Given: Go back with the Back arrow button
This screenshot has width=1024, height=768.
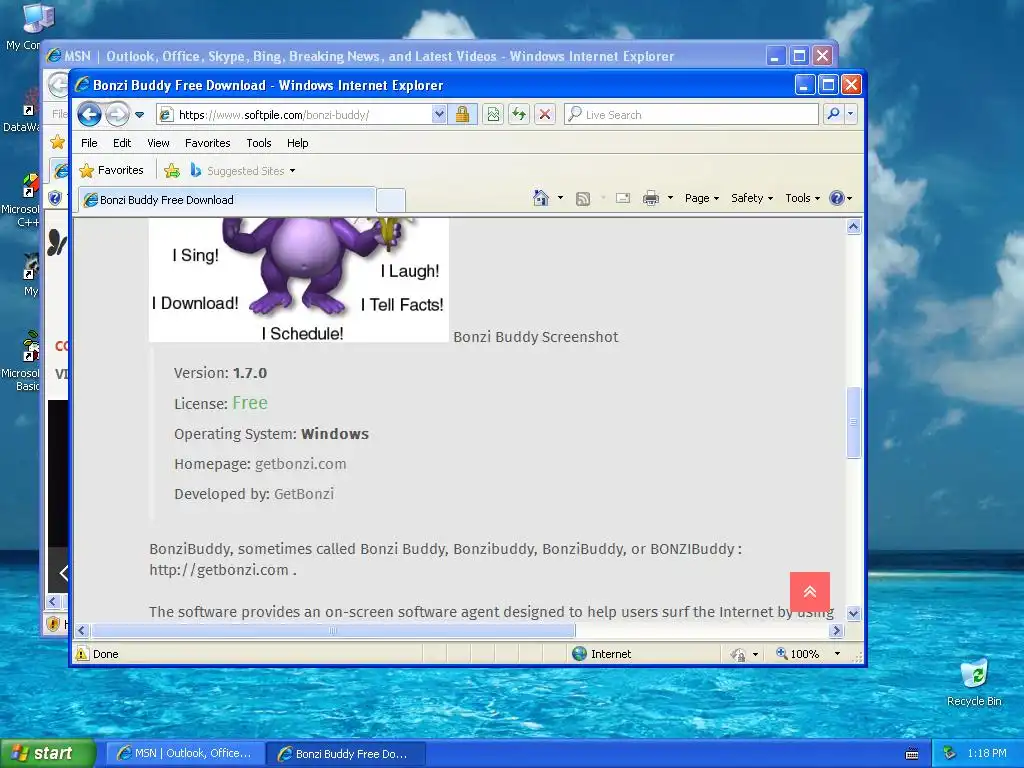Looking at the screenshot, I should 89,115.
